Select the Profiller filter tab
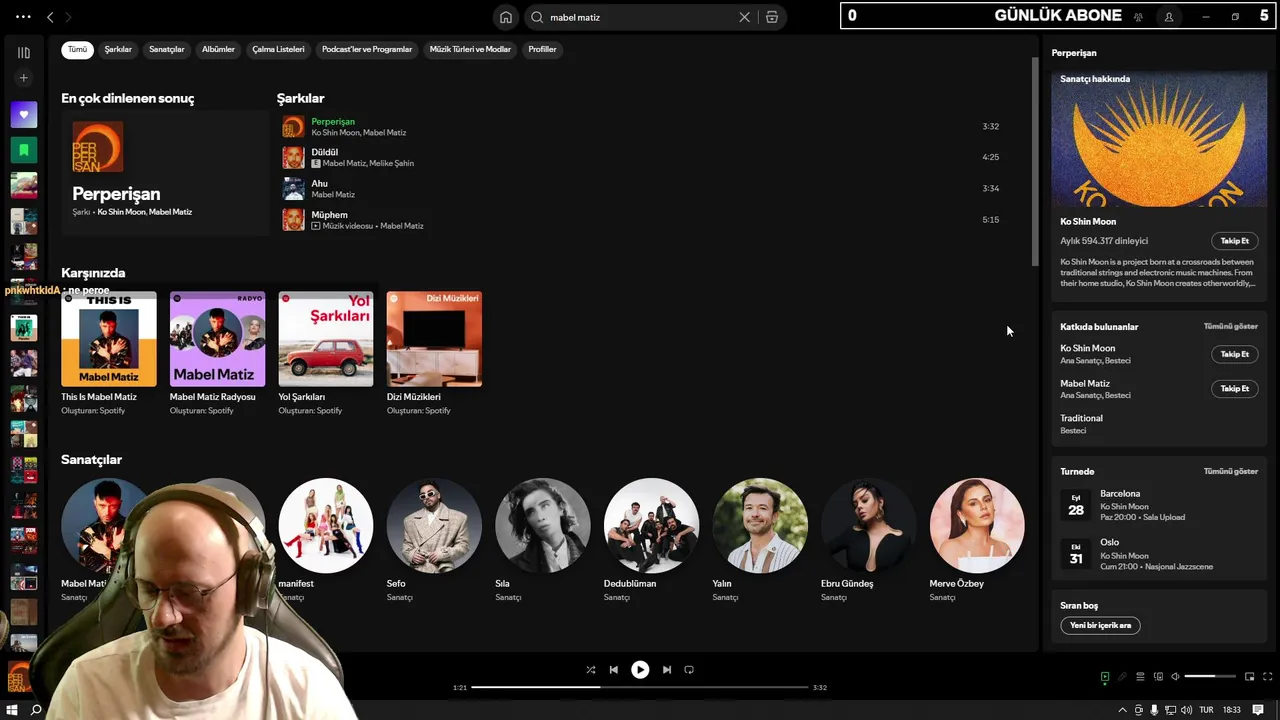Screen dimensions: 1280x720 [542, 49]
